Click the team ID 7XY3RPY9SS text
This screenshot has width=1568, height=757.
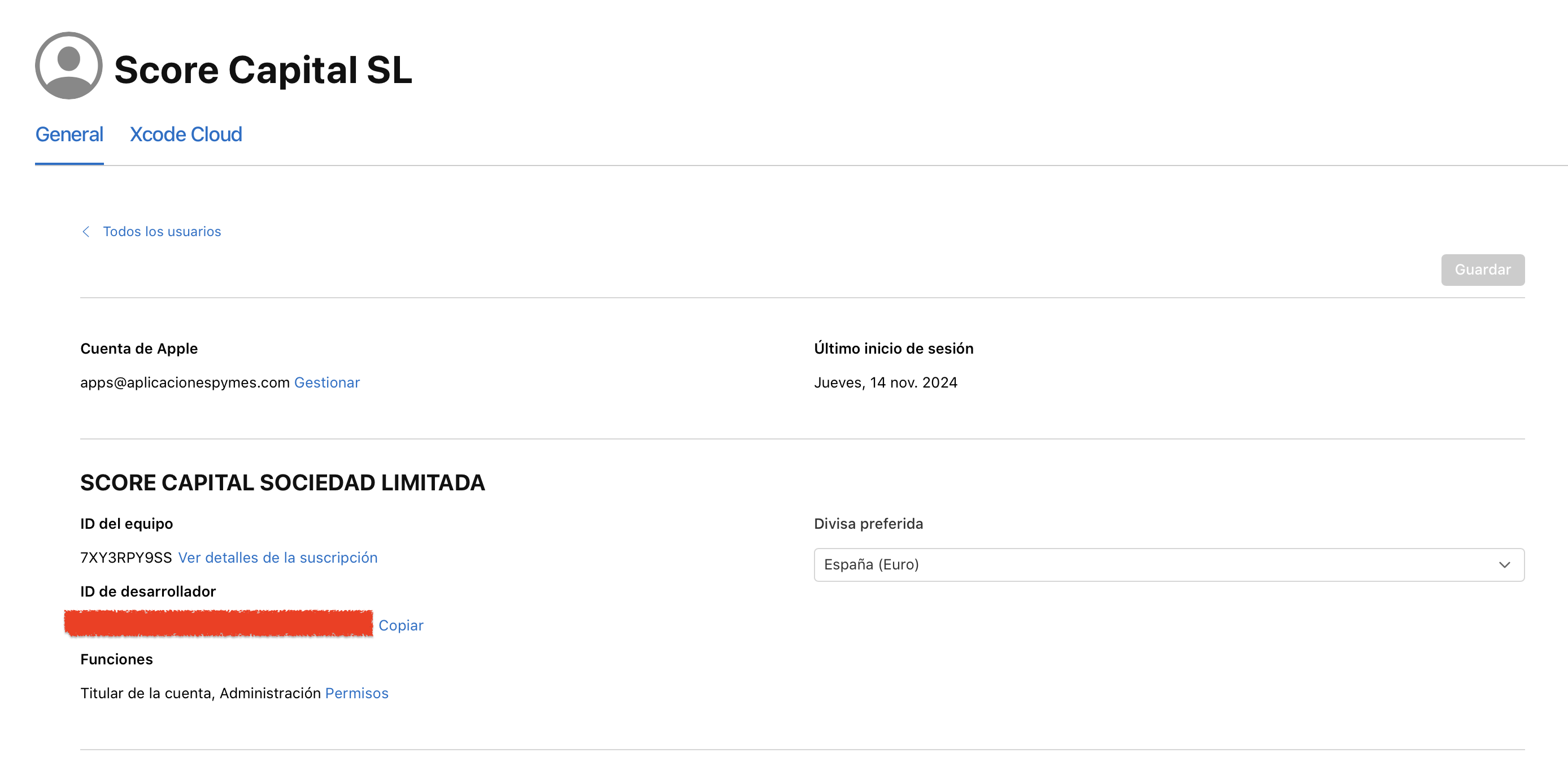[126, 558]
